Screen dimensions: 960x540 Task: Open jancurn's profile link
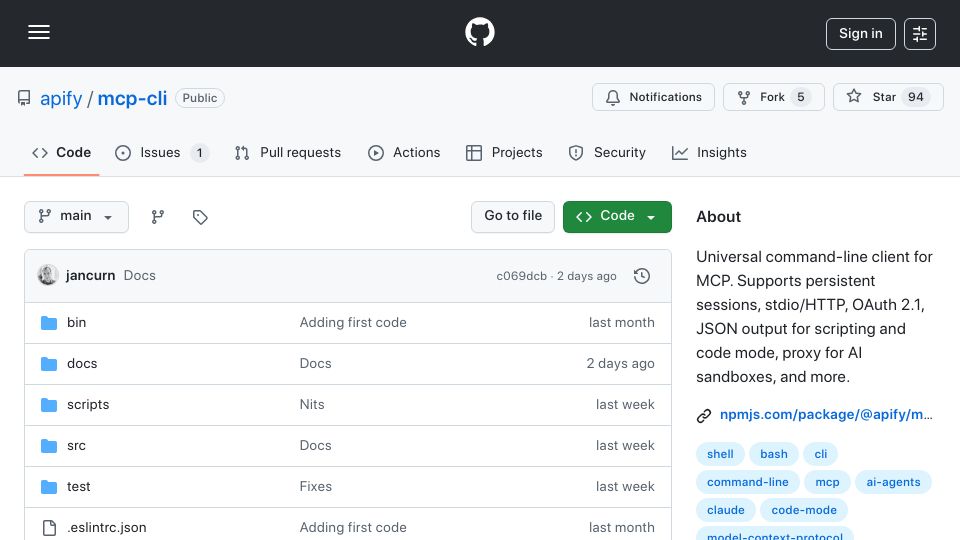pyautogui.click(x=91, y=276)
